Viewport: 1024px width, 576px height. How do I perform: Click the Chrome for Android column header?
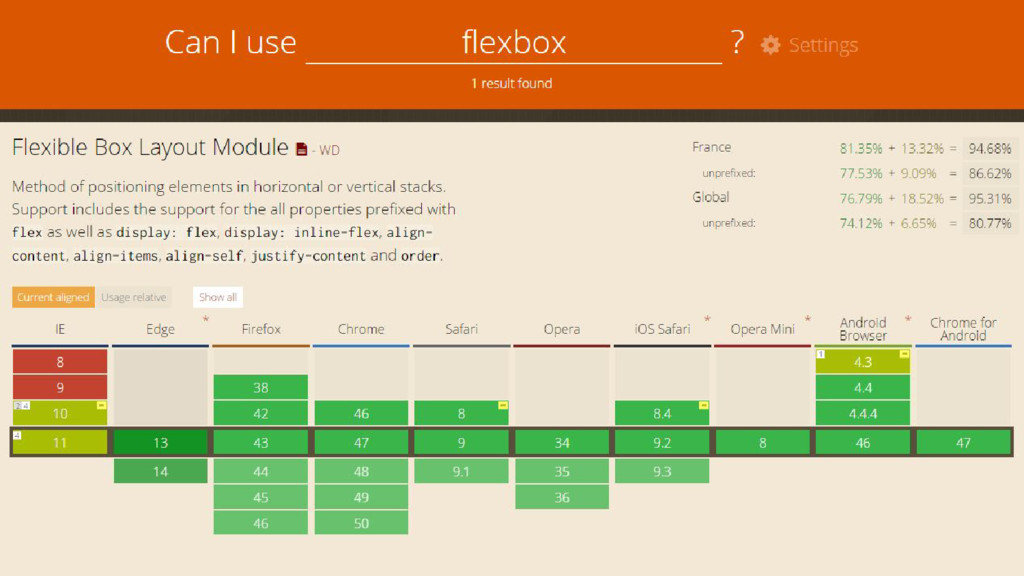tap(963, 329)
